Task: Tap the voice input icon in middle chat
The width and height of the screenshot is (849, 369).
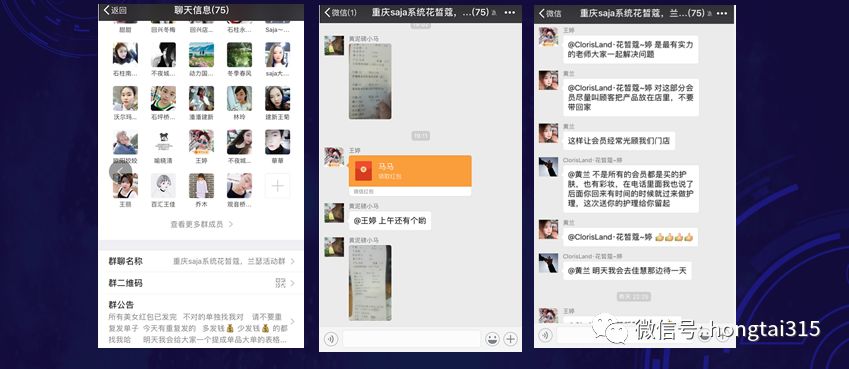Action: tap(331, 339)
